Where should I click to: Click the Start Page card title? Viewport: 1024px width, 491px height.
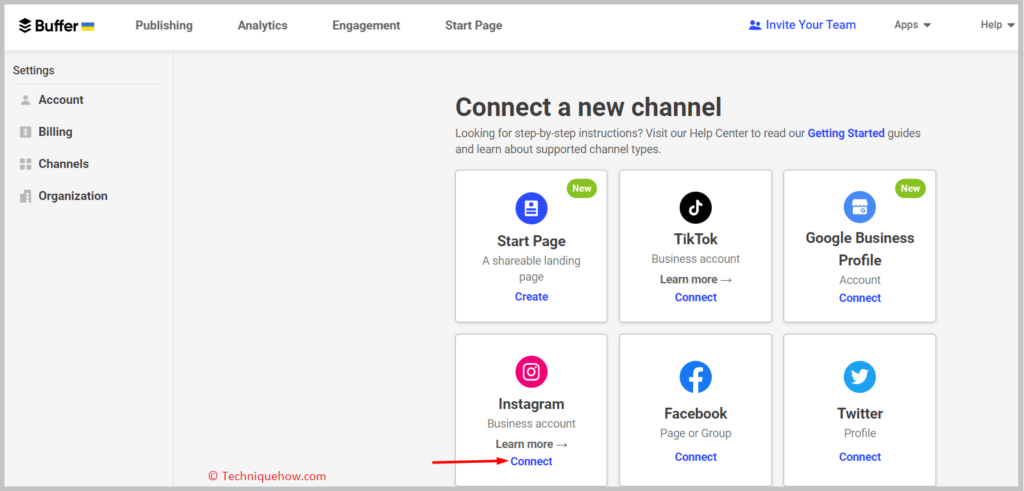531,241
